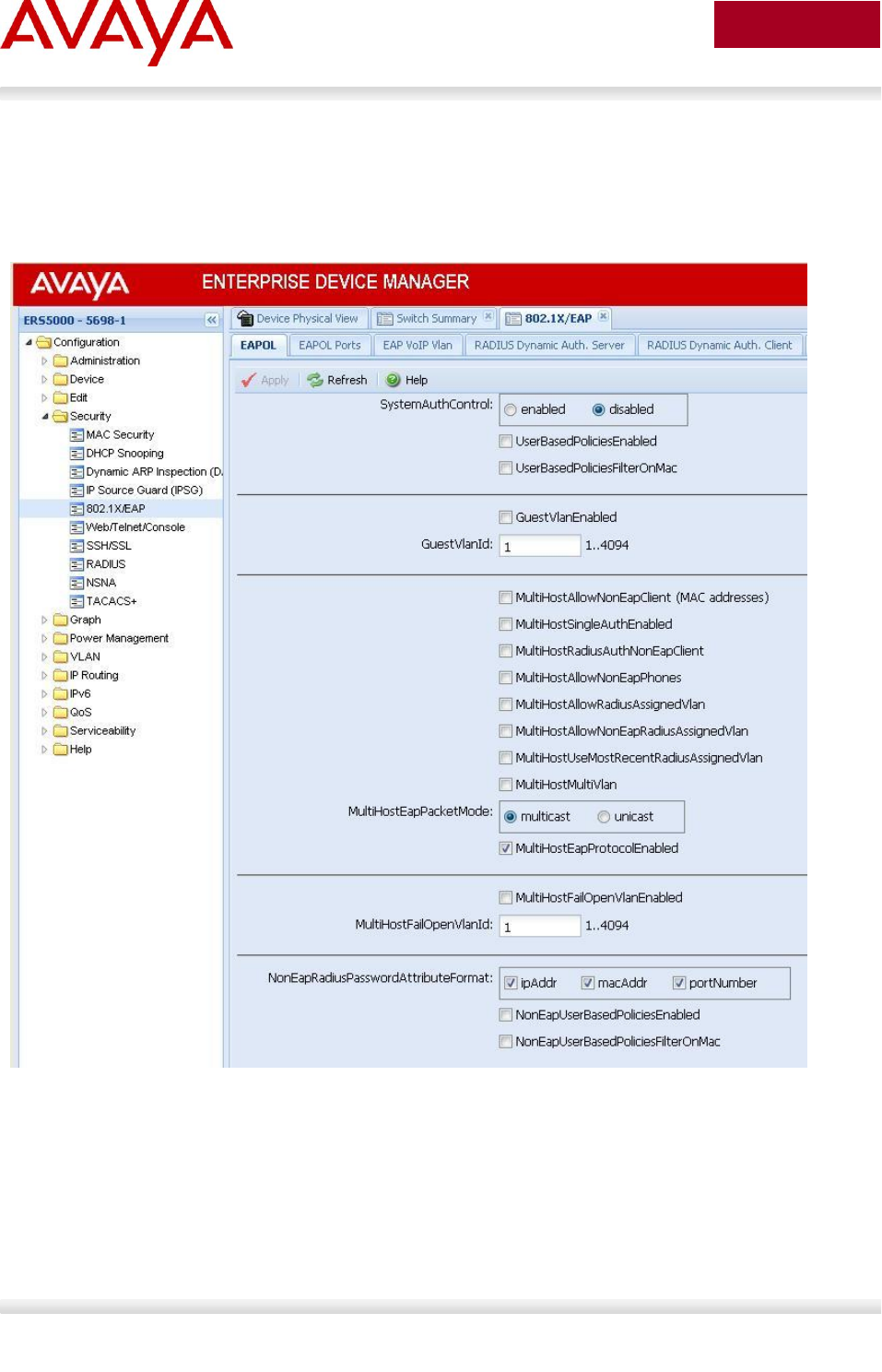Click the MAC Security page icon
Screen dimensions: 882x1372
tap(77, 435)
